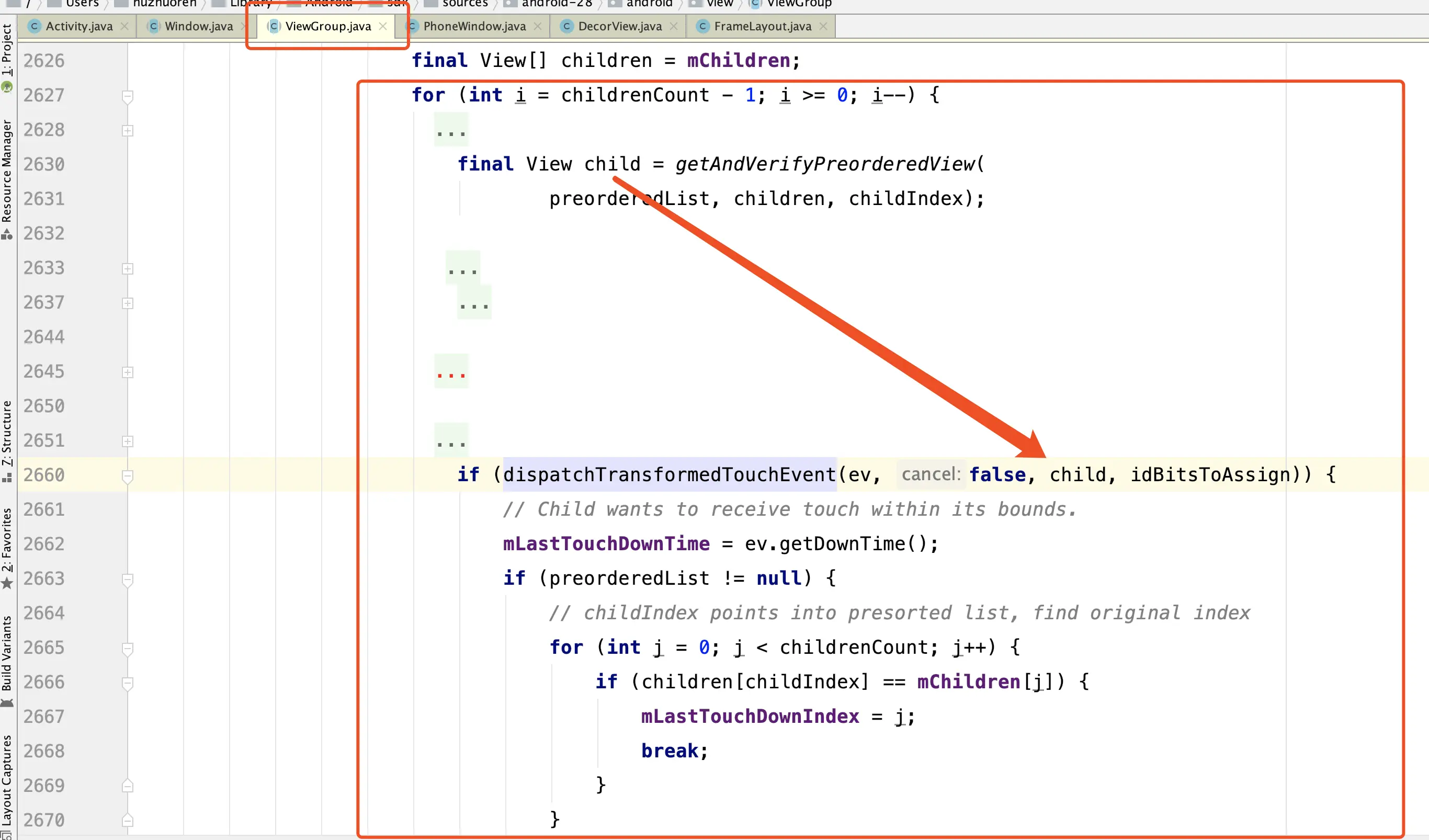Open the Structure tool window
The height and width of the screenshot is (840, 1429).
6,433
